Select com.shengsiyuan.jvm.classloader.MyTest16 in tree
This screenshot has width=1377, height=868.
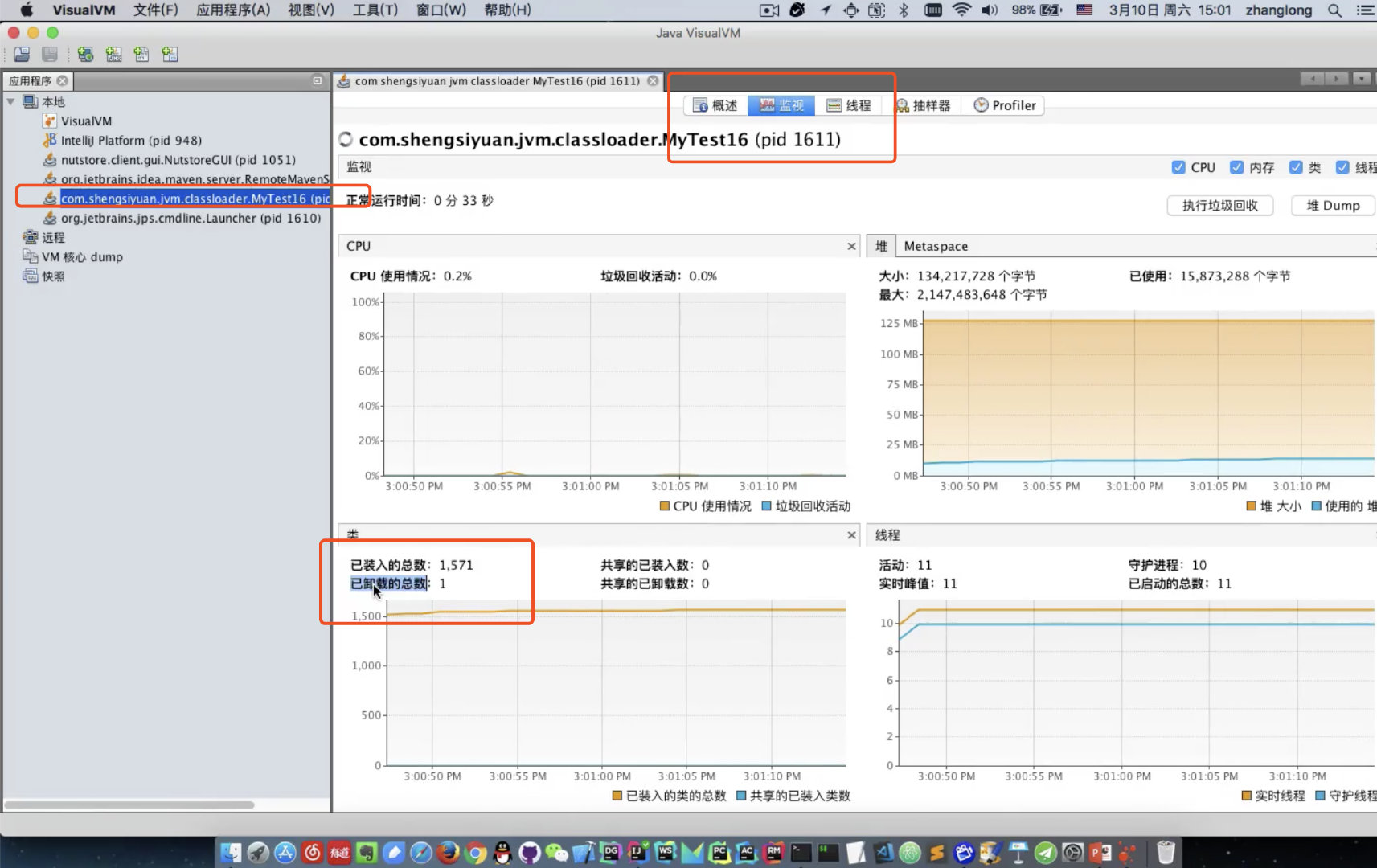pyautogui.click(x=195, y=199)
